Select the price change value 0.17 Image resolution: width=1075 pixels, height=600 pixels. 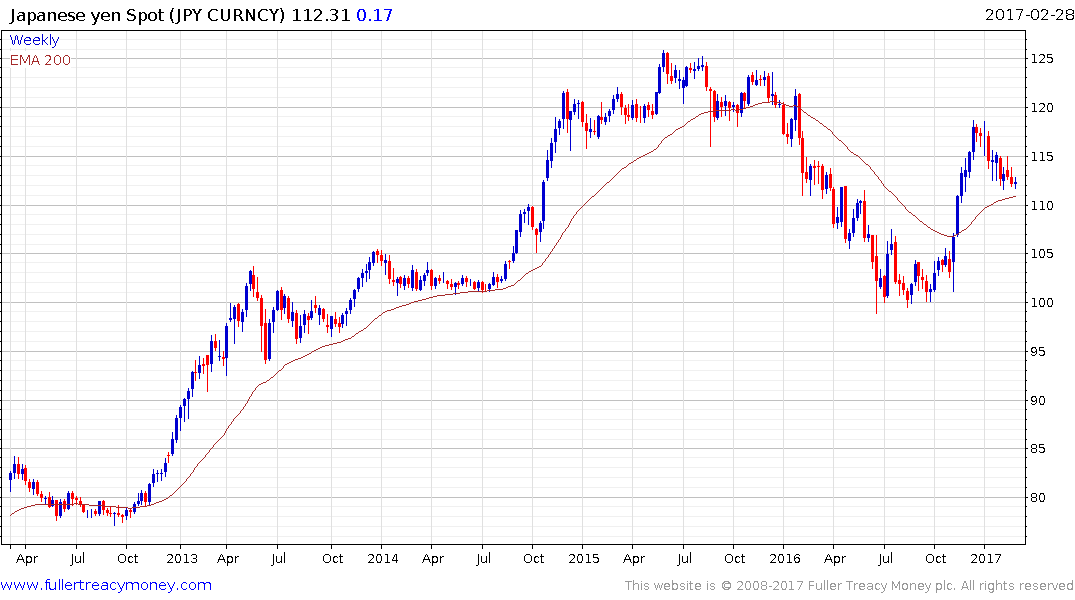click(374, 15)
